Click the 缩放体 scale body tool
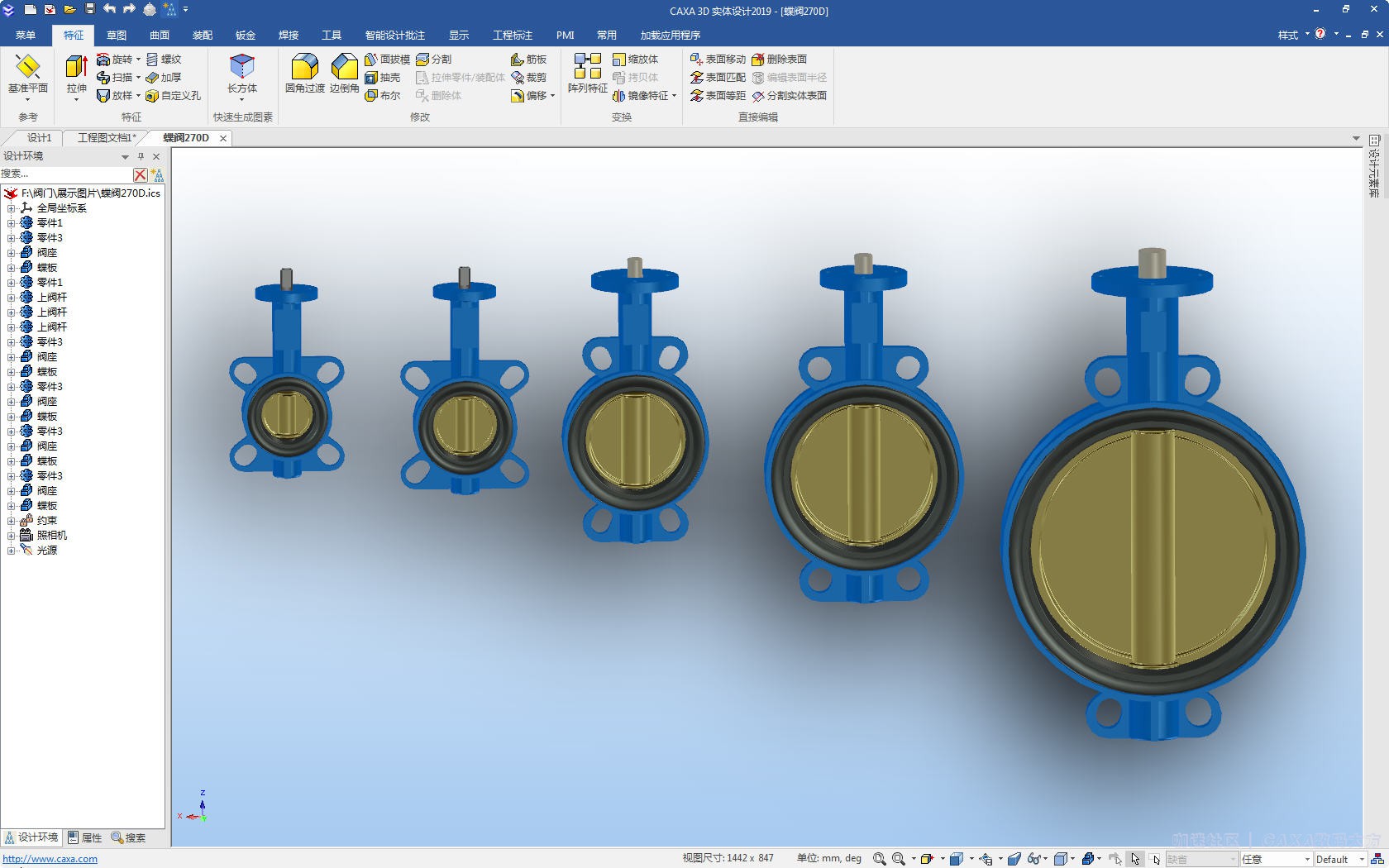 point(636,60)
